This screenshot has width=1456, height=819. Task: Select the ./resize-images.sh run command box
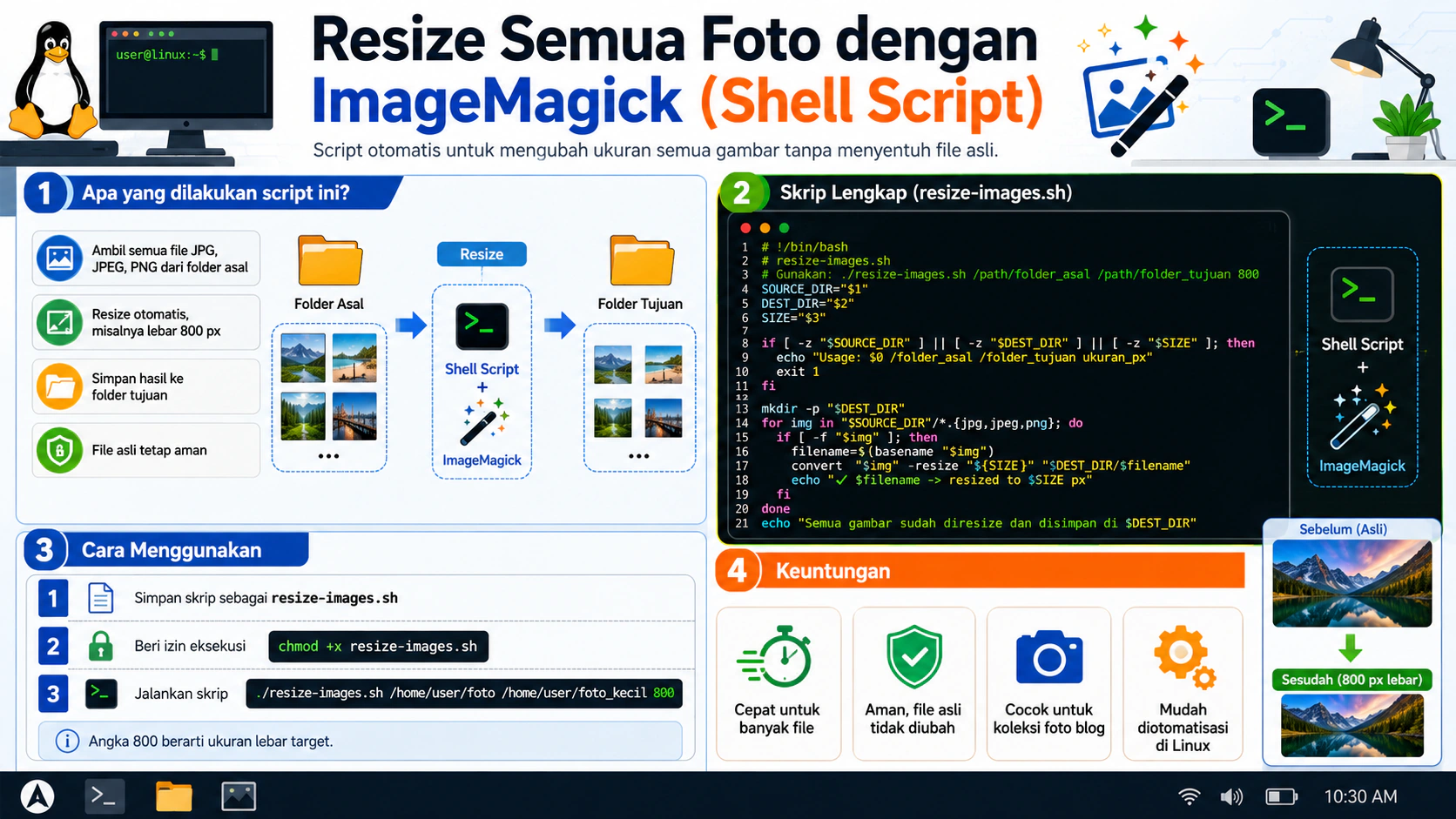464,693
